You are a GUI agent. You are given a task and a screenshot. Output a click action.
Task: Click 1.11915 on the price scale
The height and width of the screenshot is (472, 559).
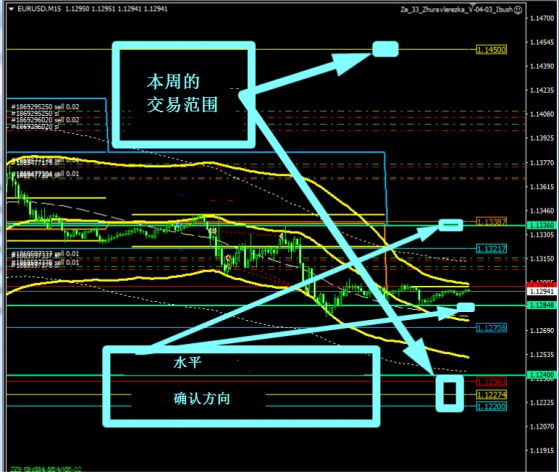542,451
